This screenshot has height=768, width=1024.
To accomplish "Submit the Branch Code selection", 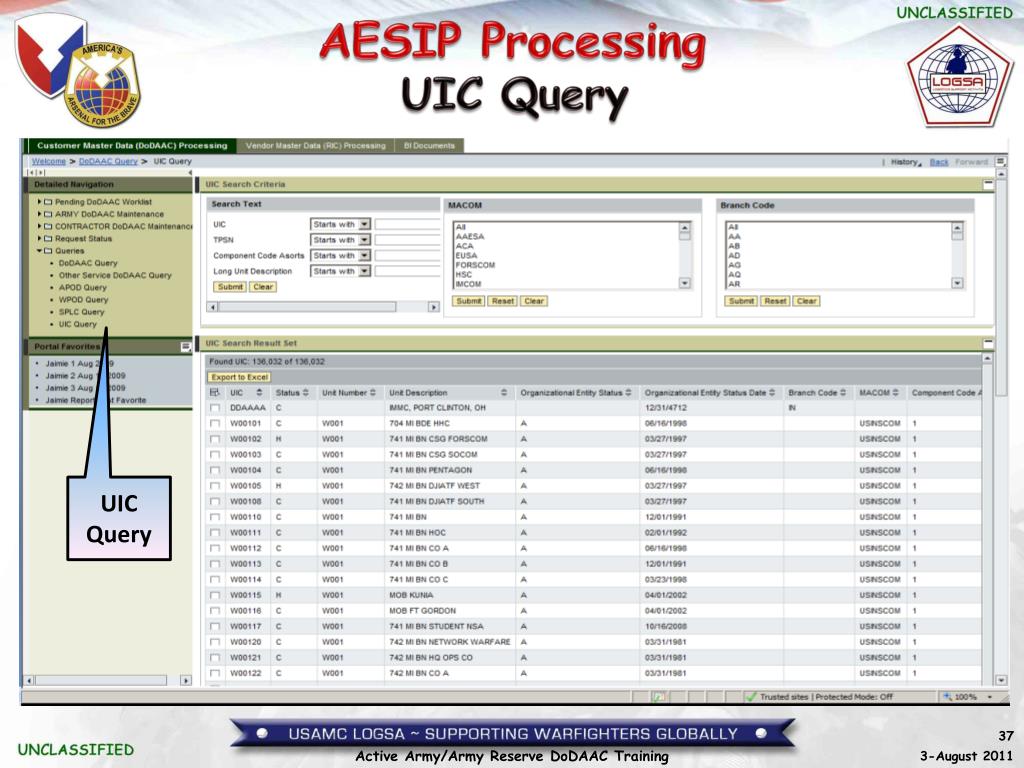I will [741, 301].
